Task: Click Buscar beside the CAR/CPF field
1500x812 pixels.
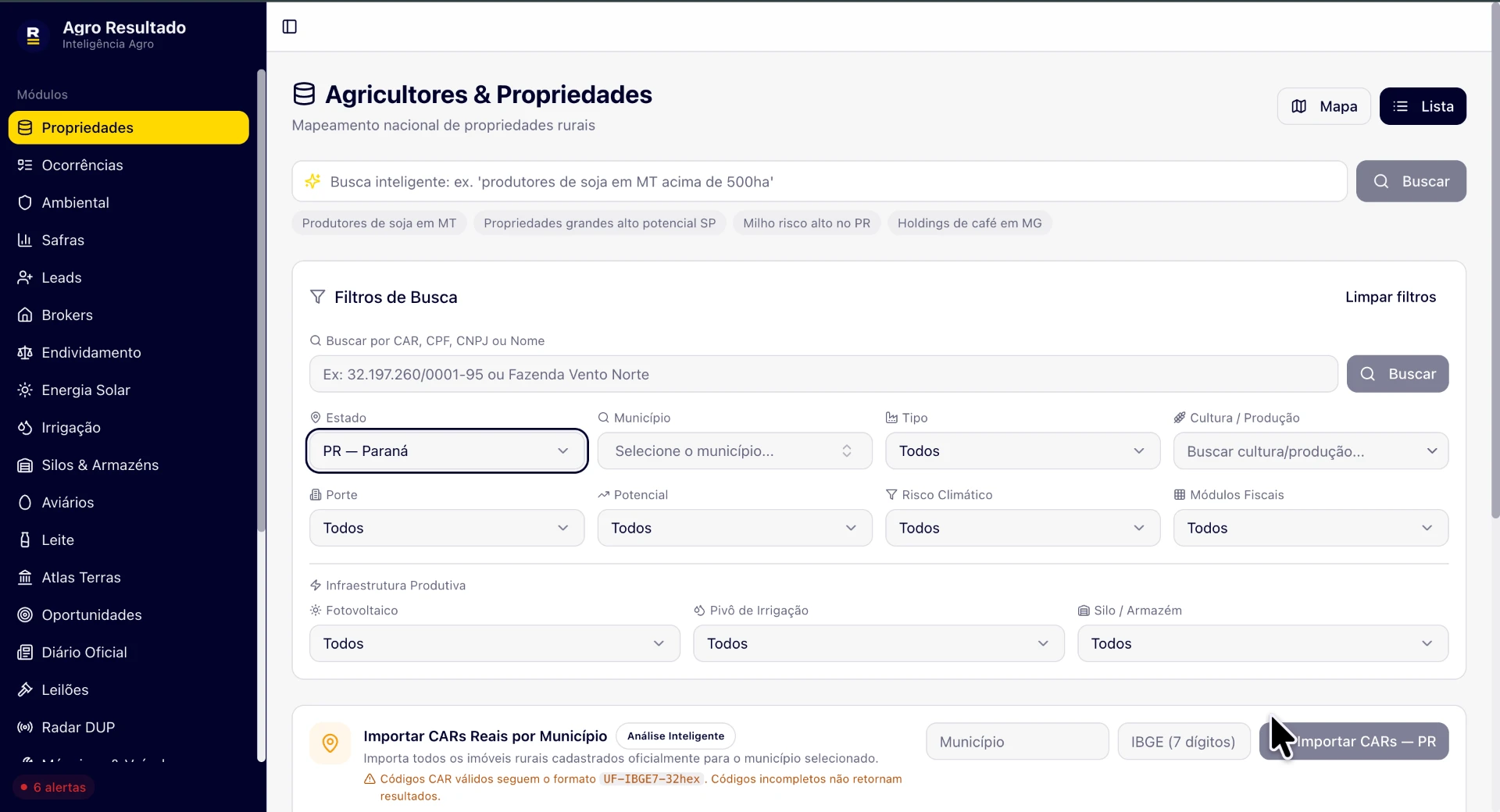Action: [1398, 374]
